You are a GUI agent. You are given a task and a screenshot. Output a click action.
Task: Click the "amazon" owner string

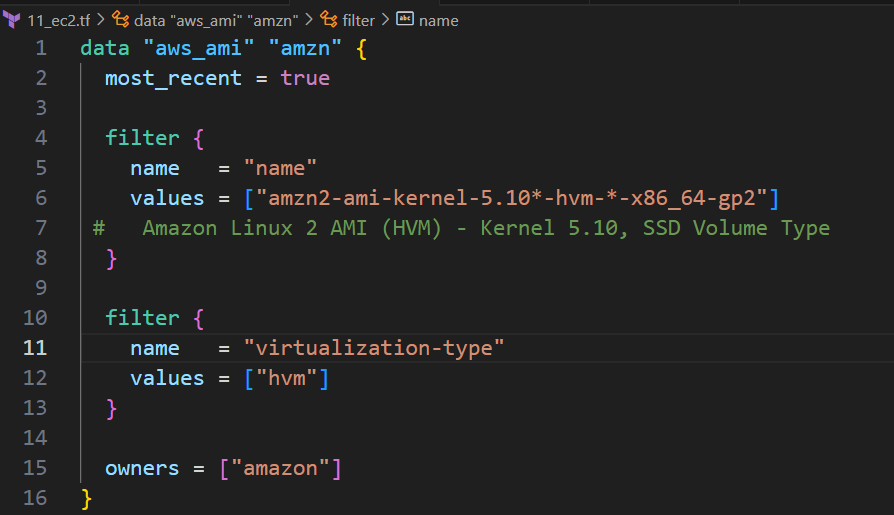[x=280, y=468]
